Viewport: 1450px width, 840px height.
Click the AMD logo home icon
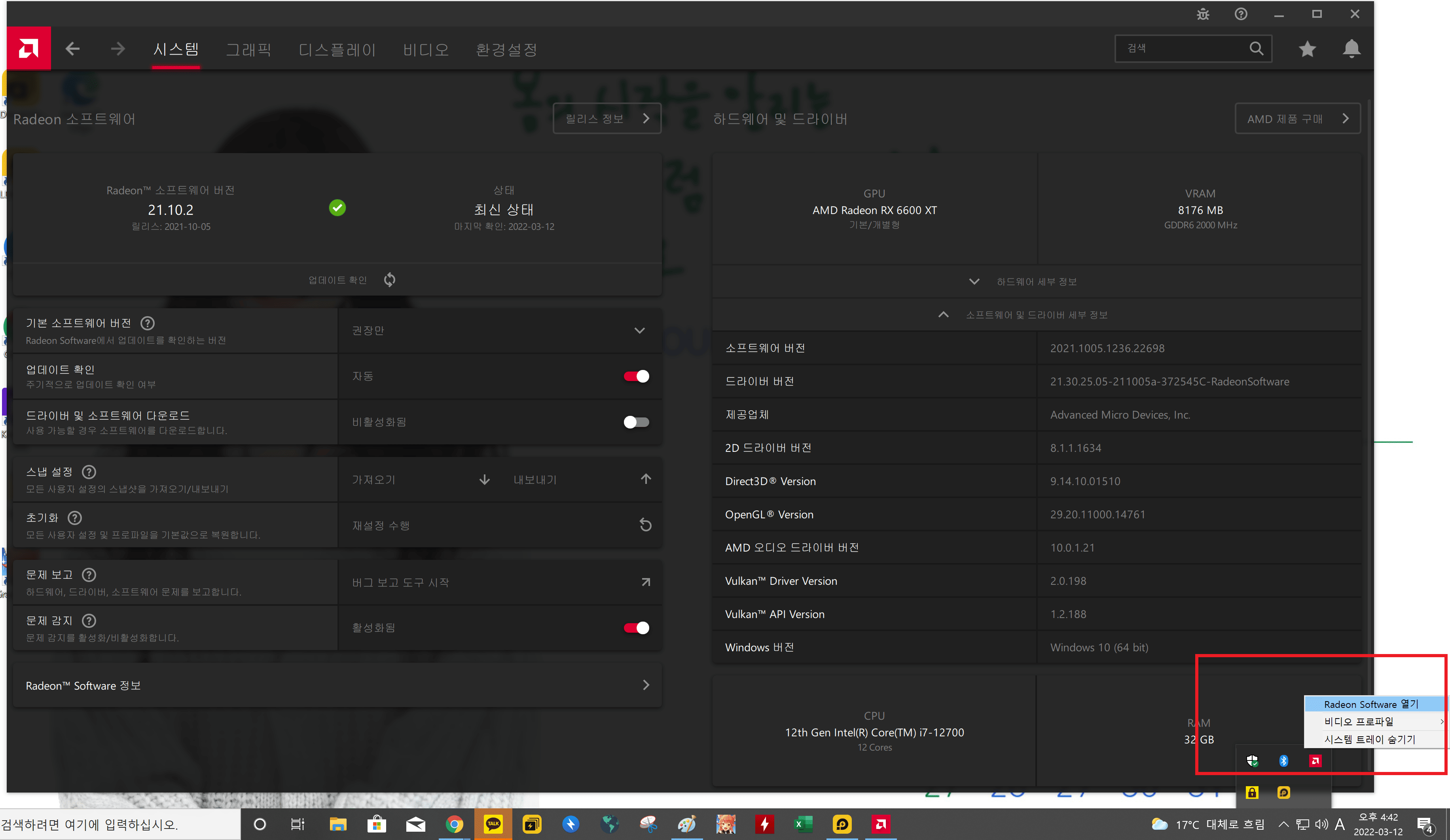click(x=28, y=48)
